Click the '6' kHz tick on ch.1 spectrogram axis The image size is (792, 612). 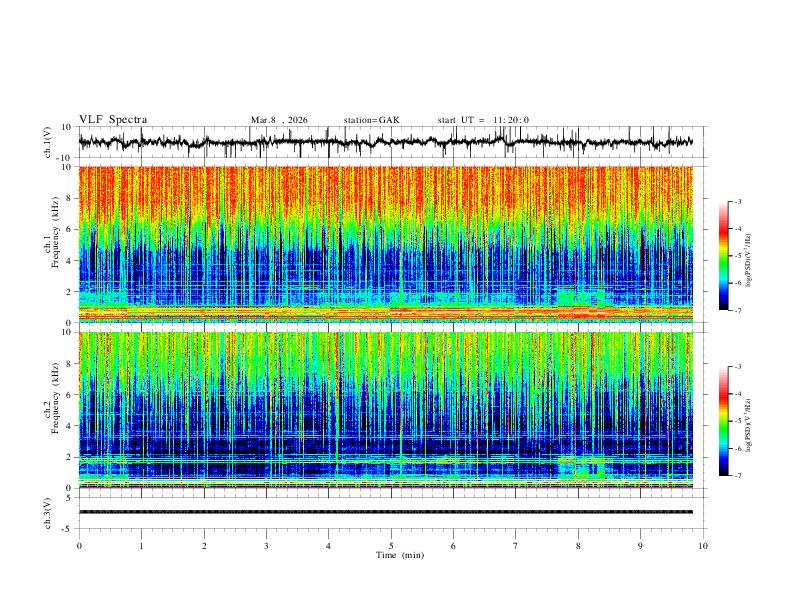(x=68, y=229)
